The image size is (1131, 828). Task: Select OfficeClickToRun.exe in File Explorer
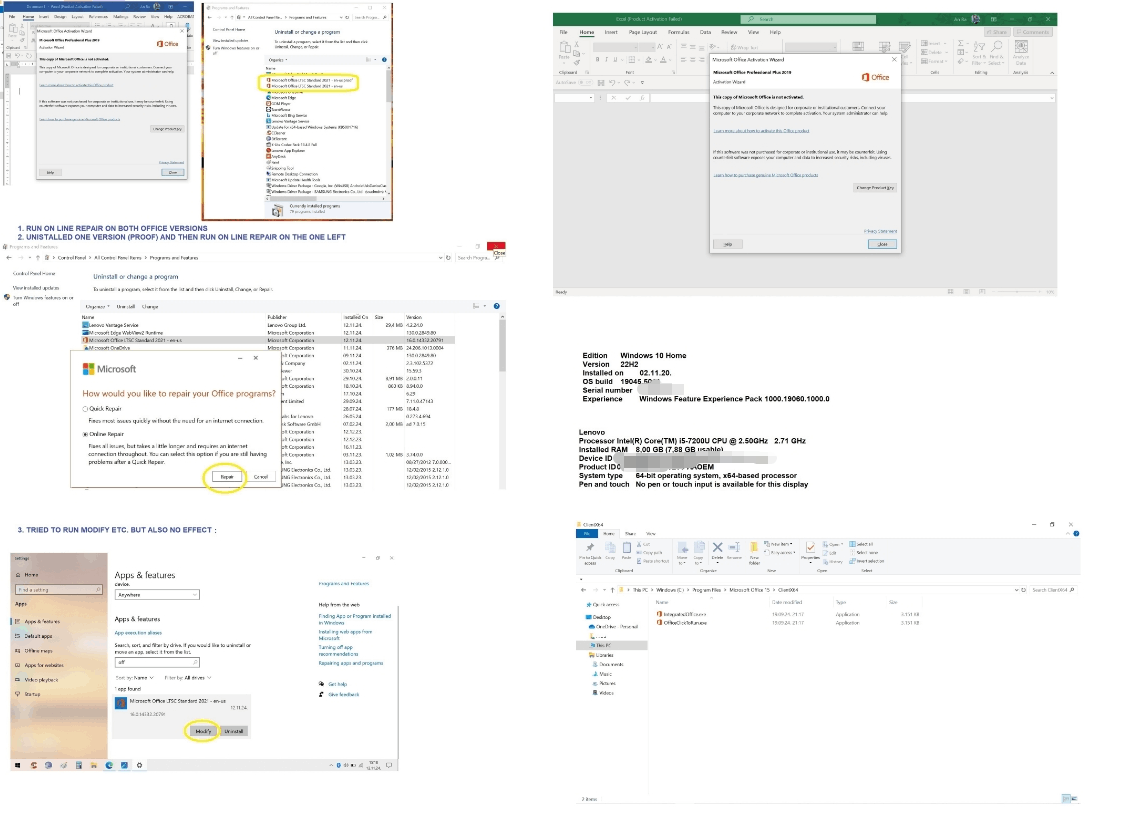click(685, 622)
